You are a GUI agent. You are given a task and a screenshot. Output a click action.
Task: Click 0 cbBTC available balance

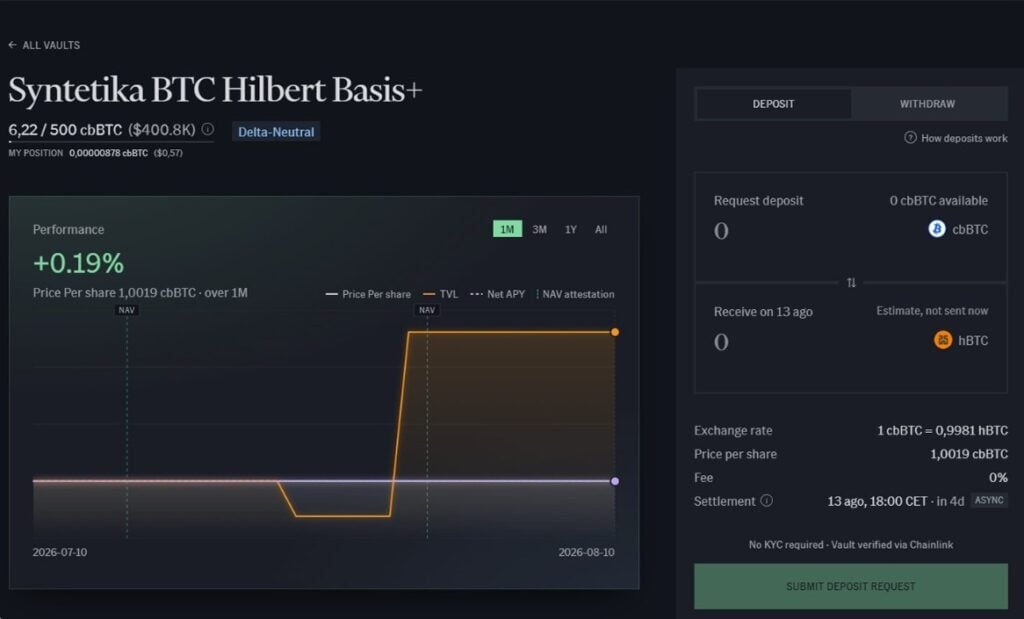(938, 201)
